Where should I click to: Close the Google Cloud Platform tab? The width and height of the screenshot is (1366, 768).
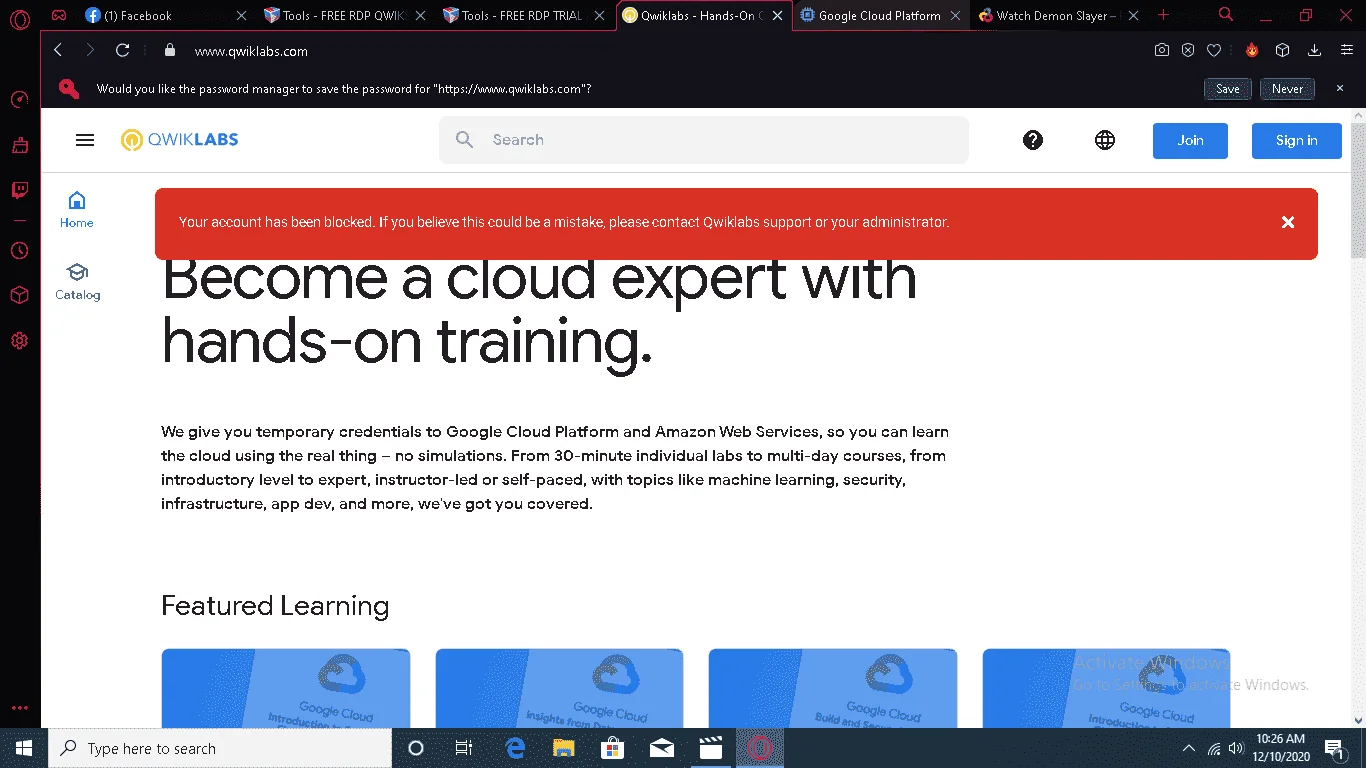pyautogui.click(x=956, y=16)
